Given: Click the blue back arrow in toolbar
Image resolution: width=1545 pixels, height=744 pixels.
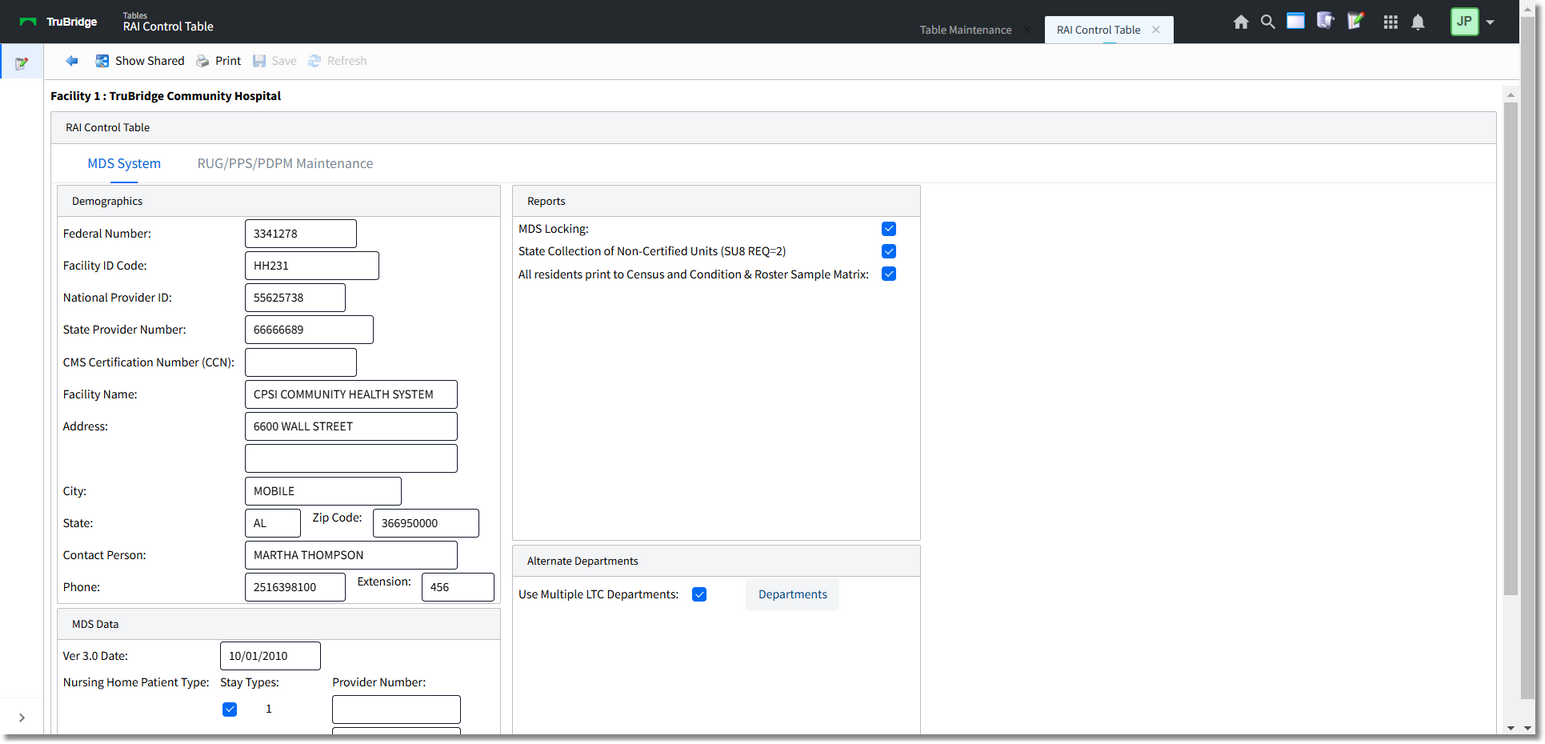Looking at the screenshot, I should click(72, 61).
